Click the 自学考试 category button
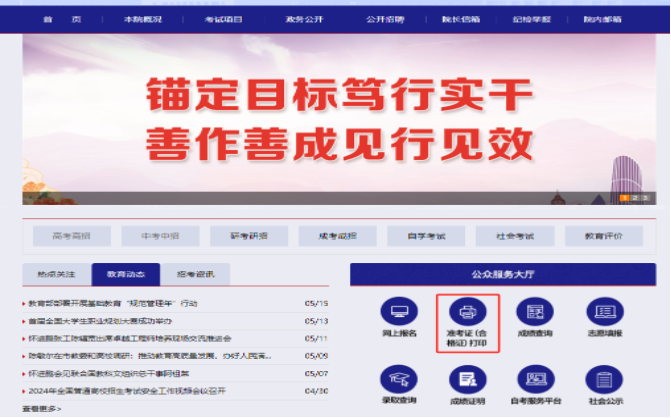This screenshot has width=671, height=419. pyautogui.click(x=424, y=236)
